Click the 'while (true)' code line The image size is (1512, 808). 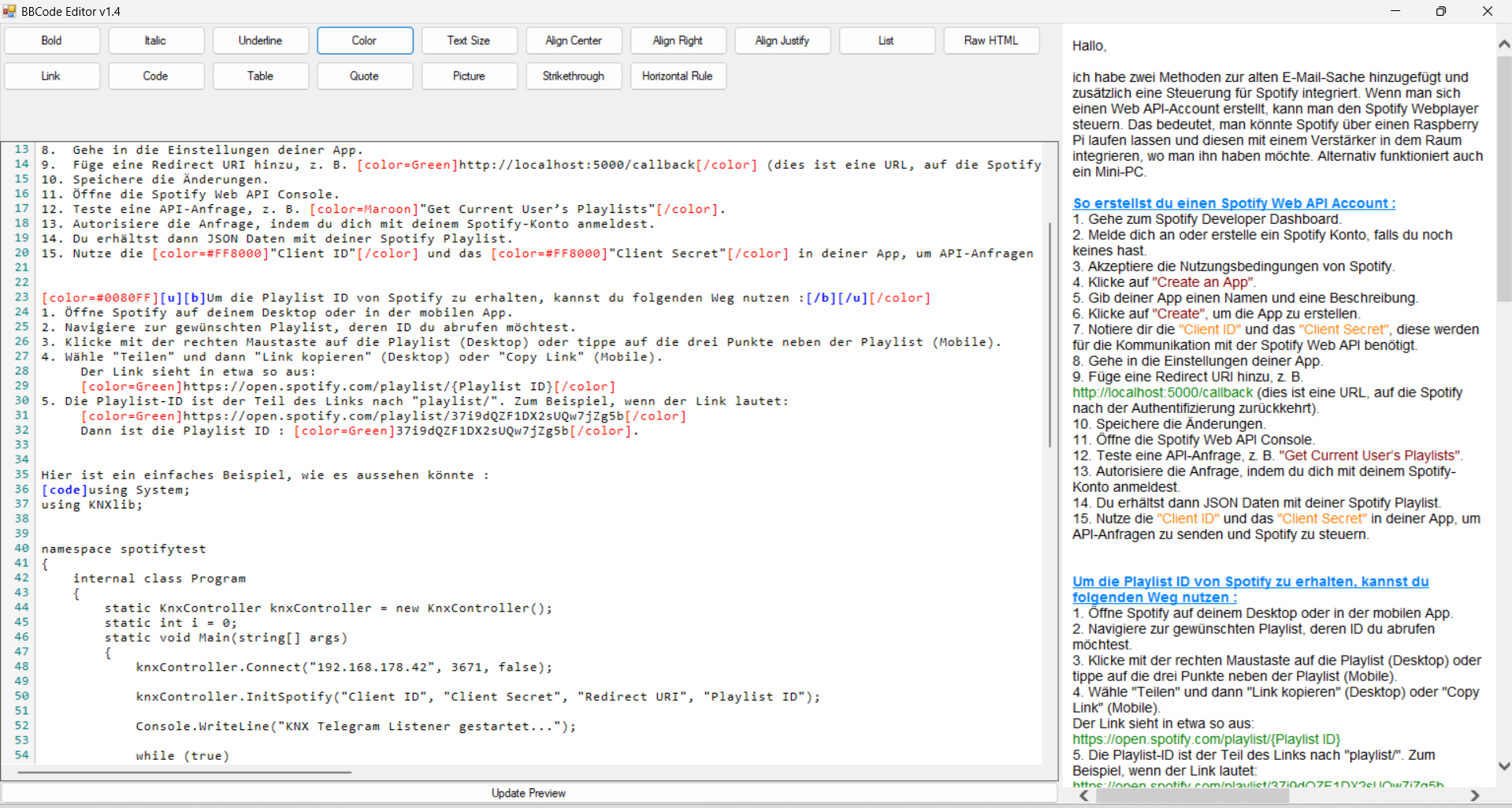coord(183,756)
